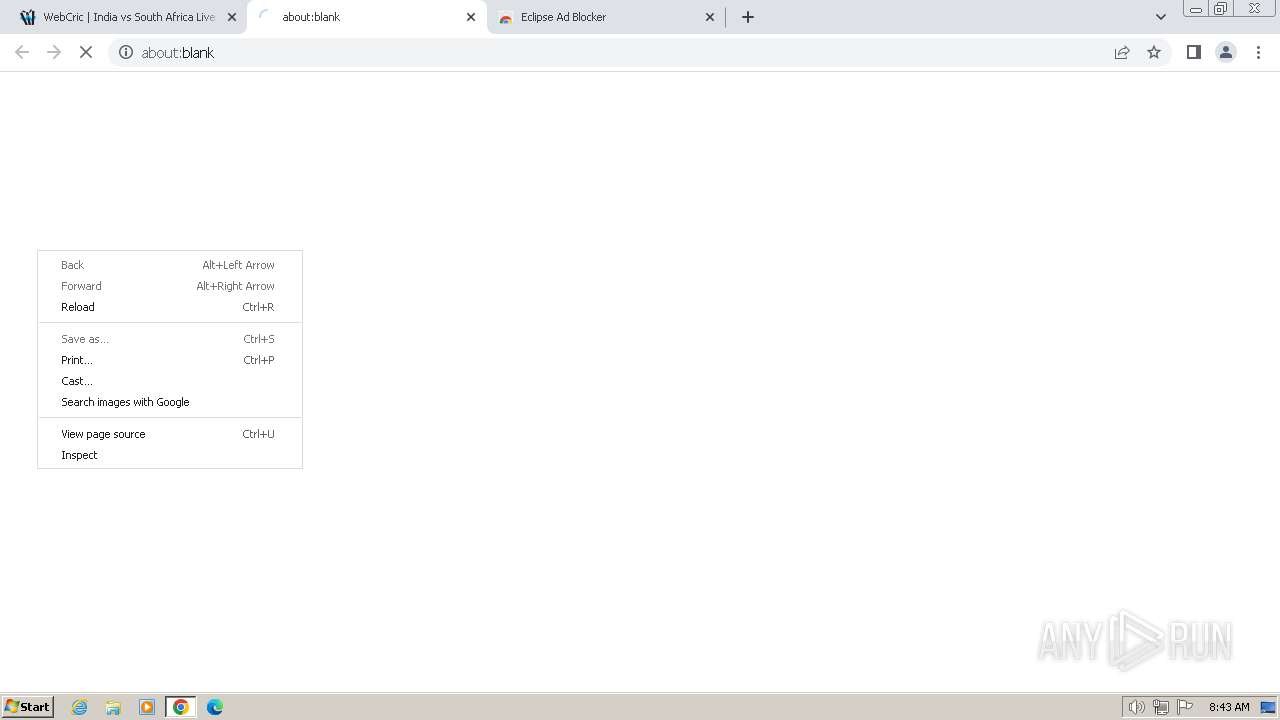Choose Back in the context menu
Viewport: 1280px width, 720px height.
(170, 265)
